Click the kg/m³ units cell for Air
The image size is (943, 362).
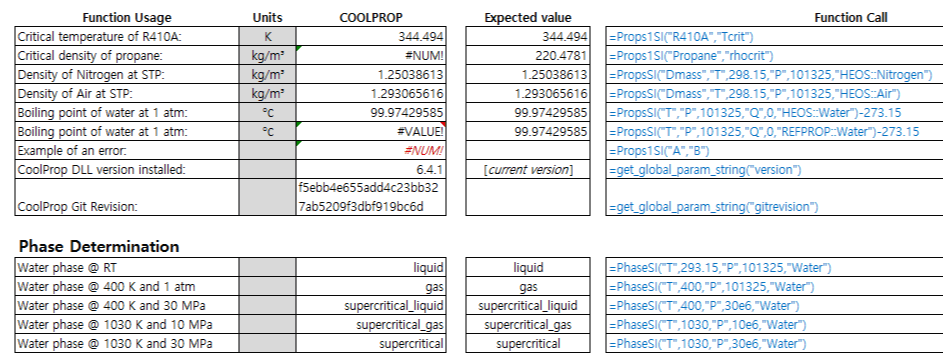click(268, 94)
